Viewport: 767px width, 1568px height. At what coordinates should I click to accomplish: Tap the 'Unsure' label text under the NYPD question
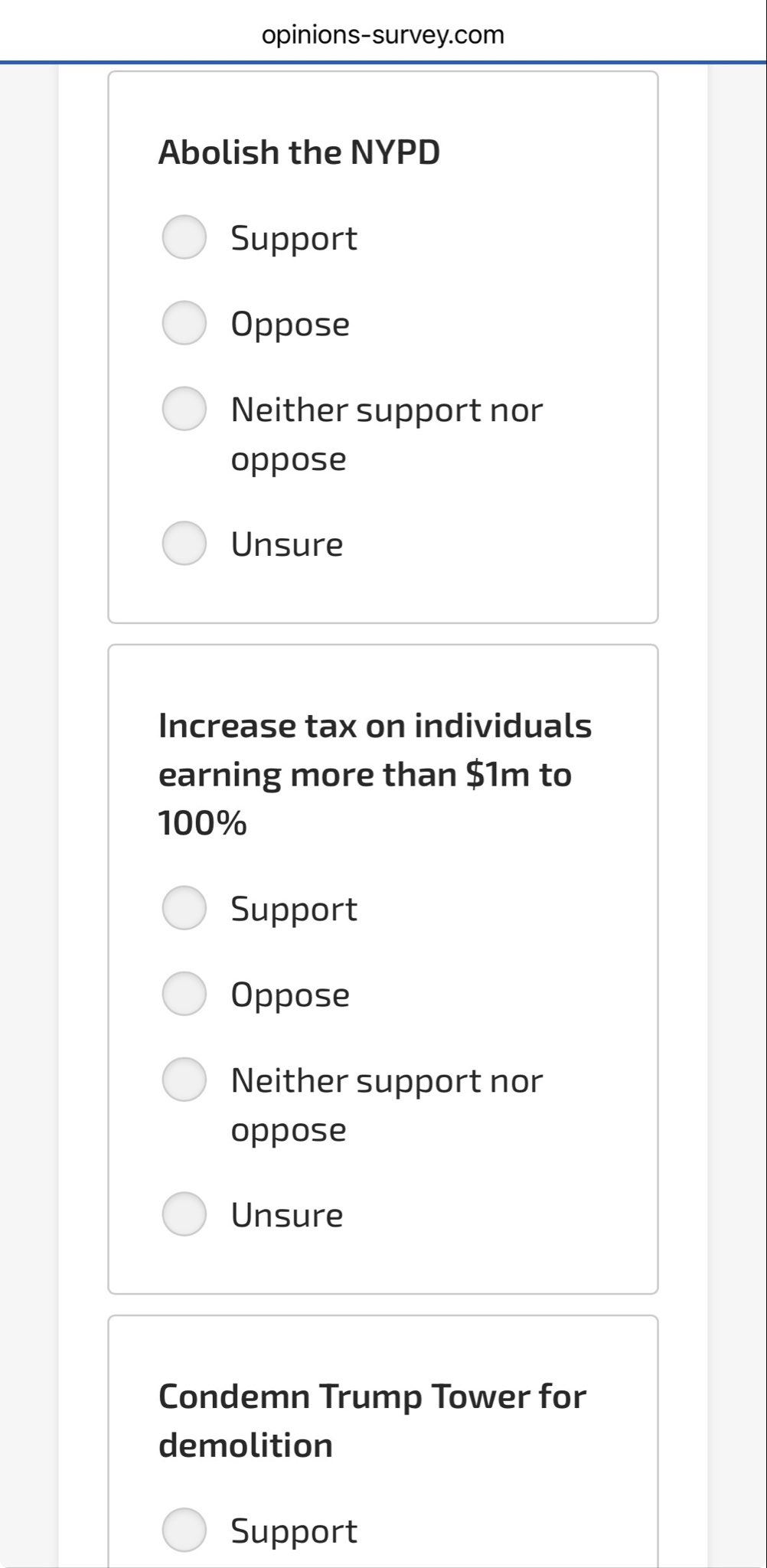287,545
